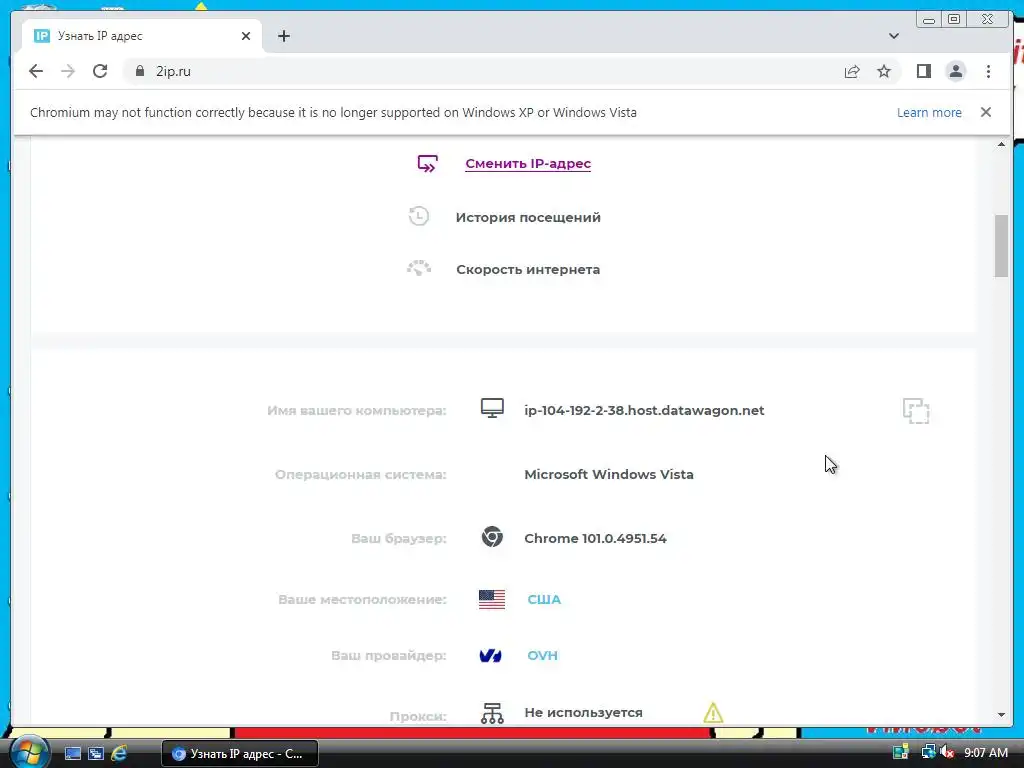Click the 9:07 AM clock
Screen dimensions: 1024x768
[985, 753]
